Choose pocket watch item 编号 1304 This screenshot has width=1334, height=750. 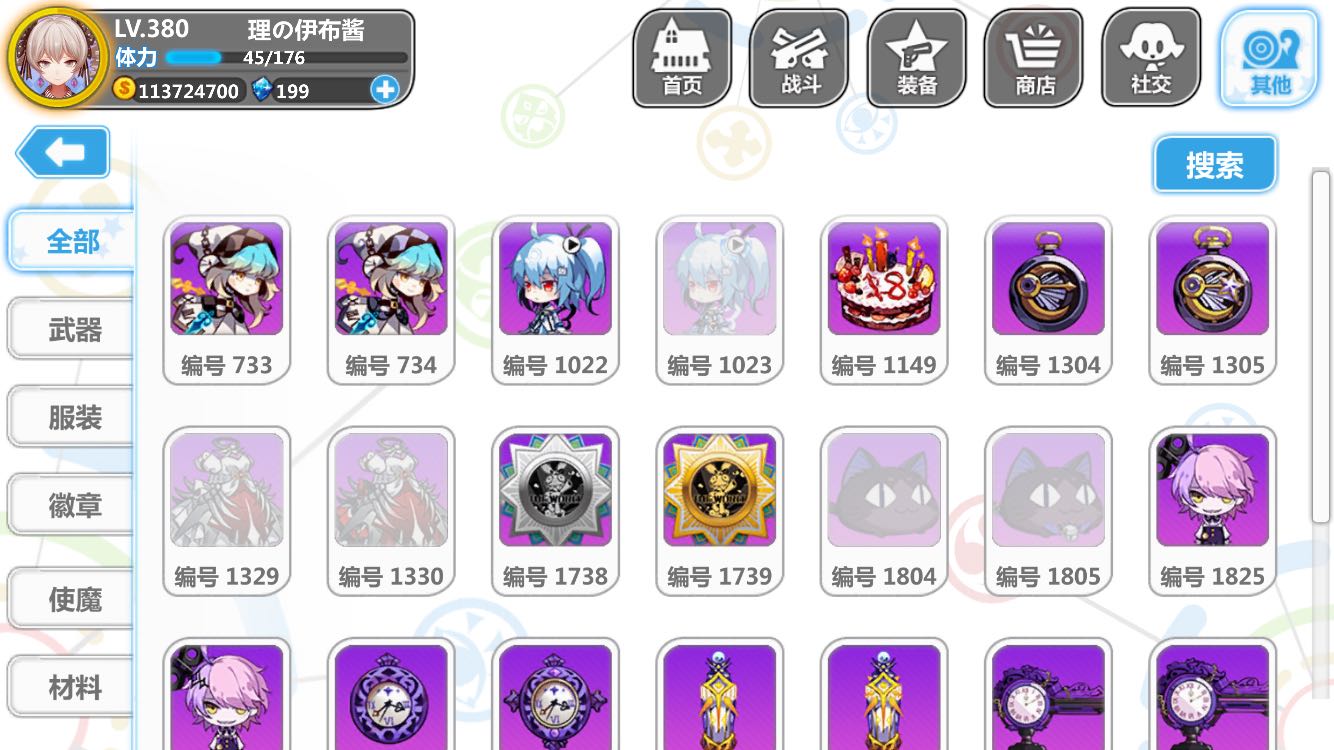tap(1048, 300)
